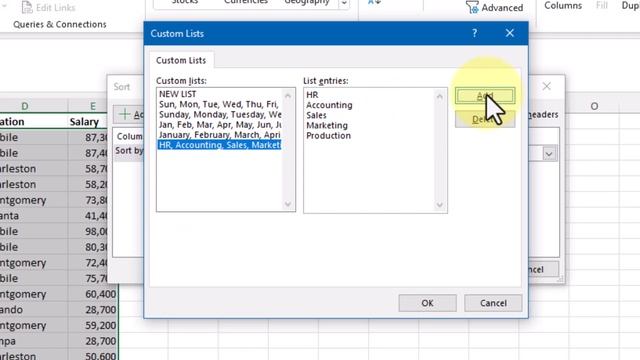Cancel the Custom Lists dialog

(x=493, y=303)
